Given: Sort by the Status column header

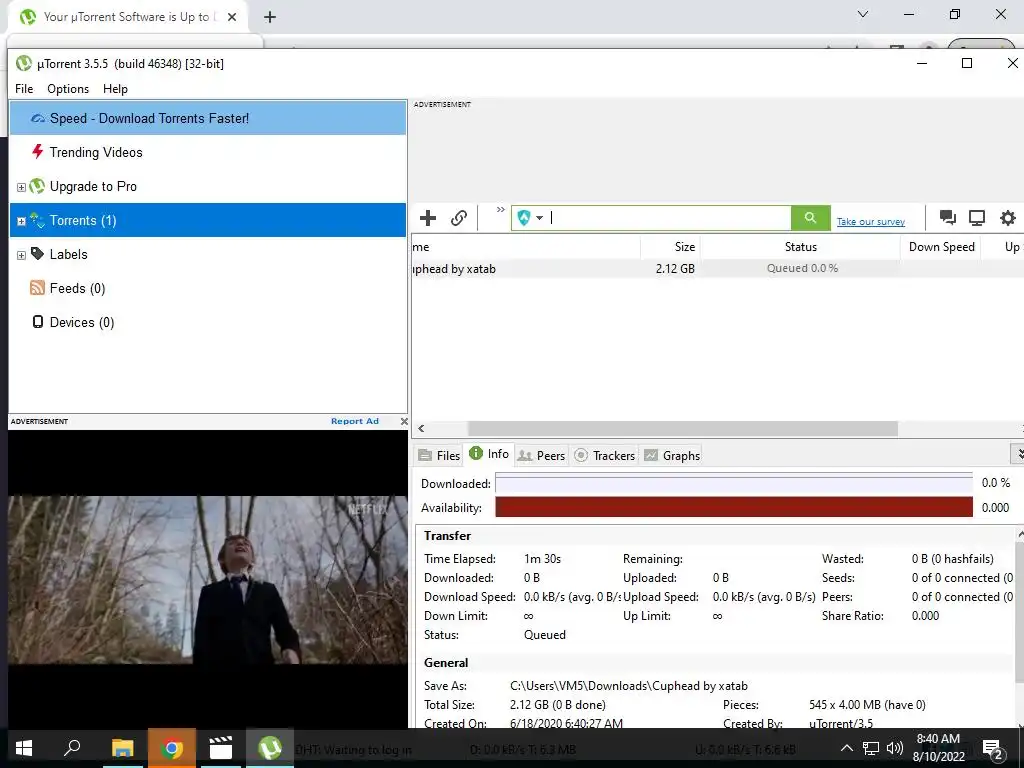Looking at the screenshot, I should tap(801, 247).
